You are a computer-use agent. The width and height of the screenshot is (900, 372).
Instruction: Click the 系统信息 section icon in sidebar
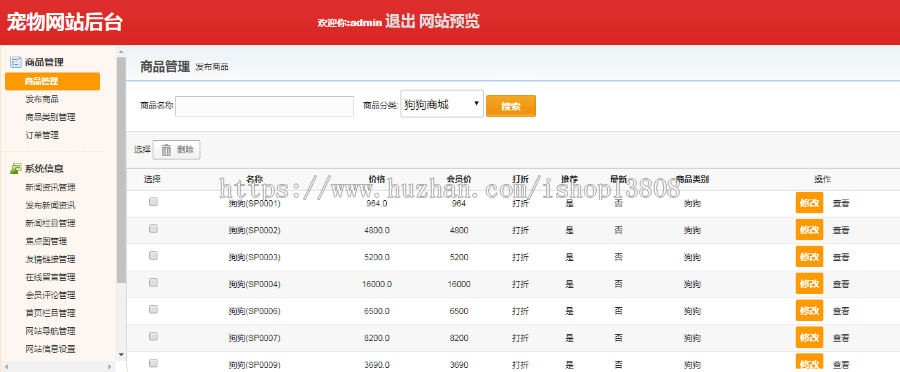tap(15, 168)
